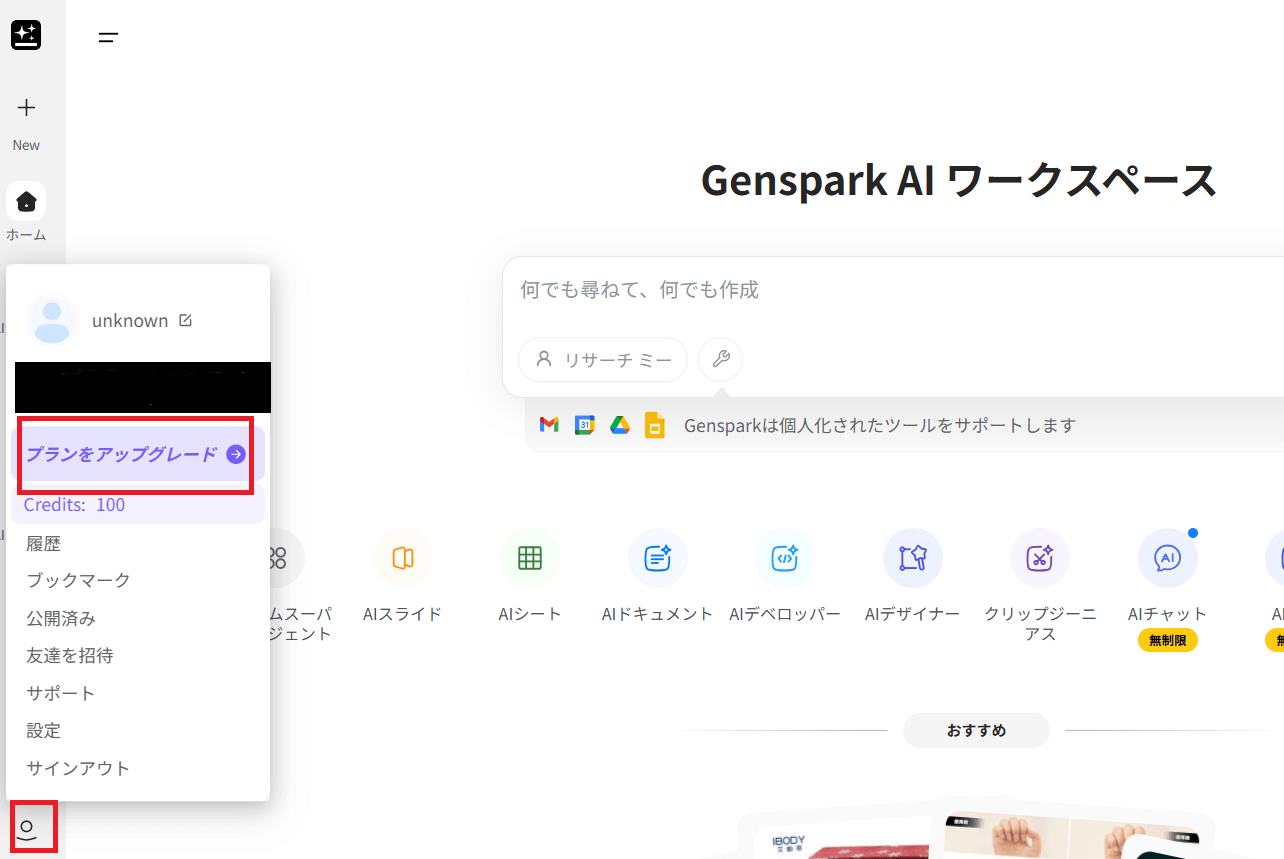Edit the unknown username pencil icon
The image size is (1284, 859).
point(185,321)
